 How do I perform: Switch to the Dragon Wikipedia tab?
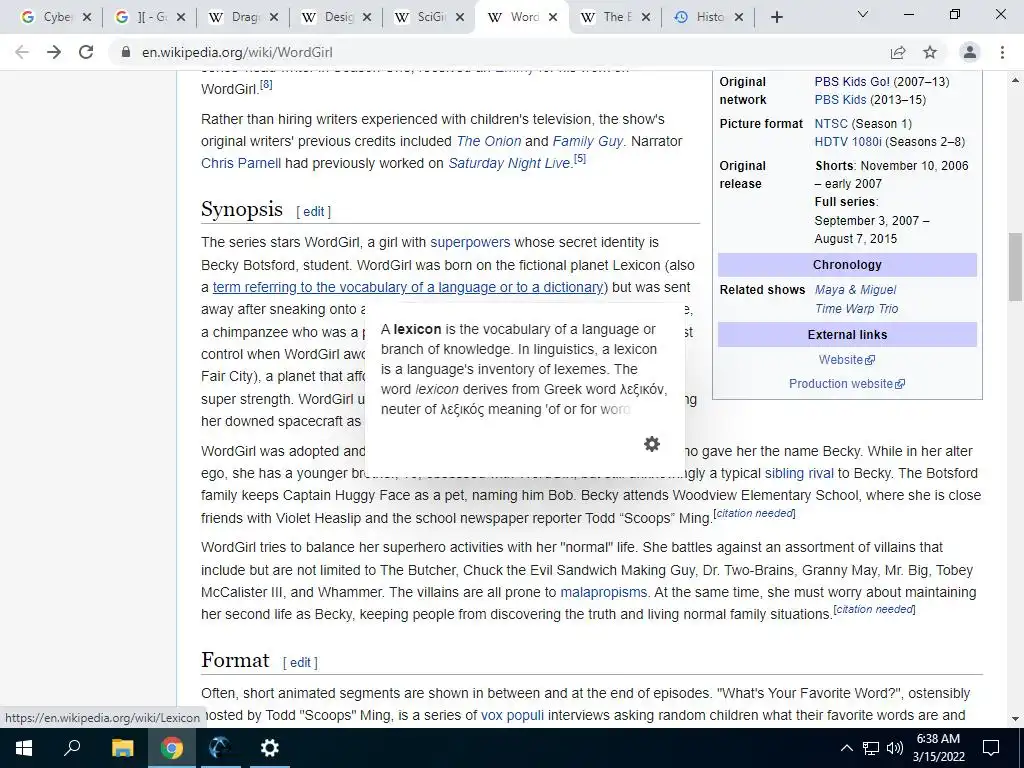[x=235, y=18]
